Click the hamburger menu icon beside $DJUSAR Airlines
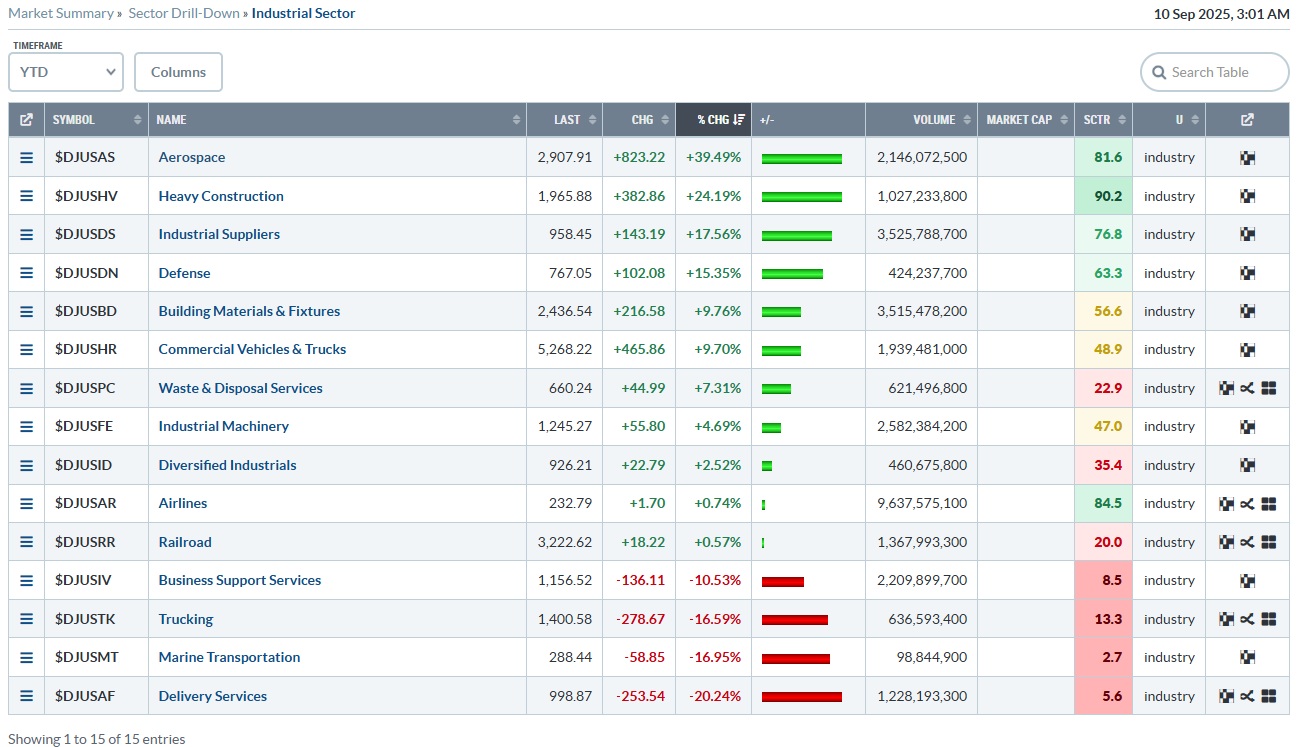Viewport: 1298px width, 747px height. [27, 504]
